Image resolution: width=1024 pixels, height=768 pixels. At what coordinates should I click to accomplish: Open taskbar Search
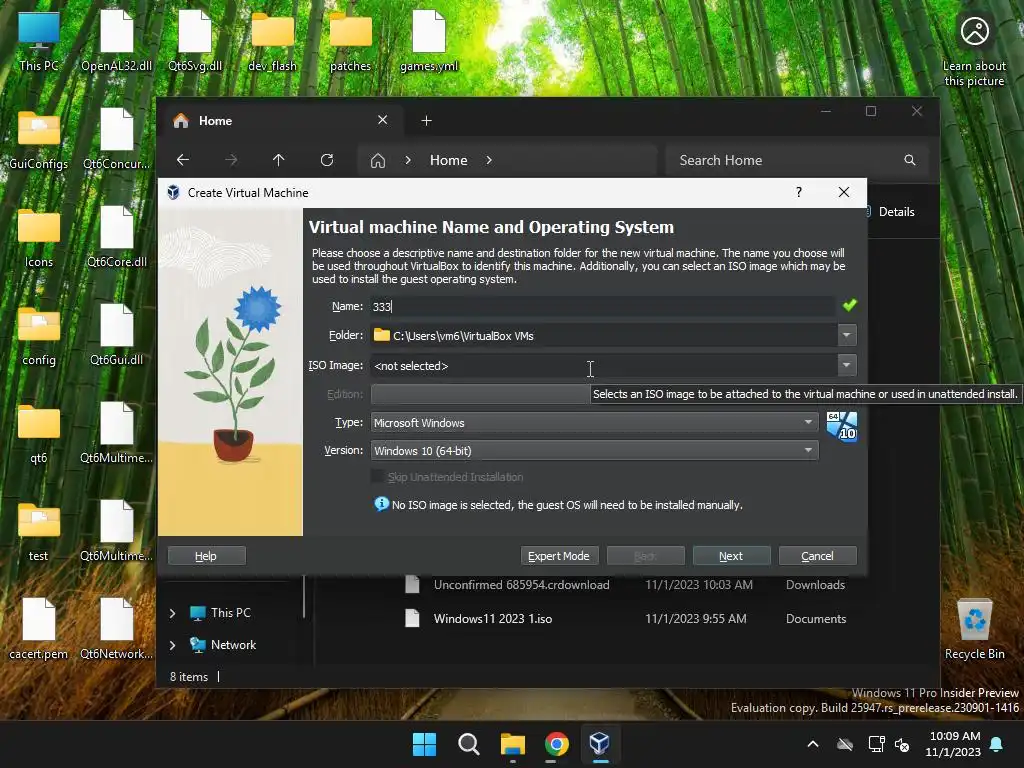[468, 744]
